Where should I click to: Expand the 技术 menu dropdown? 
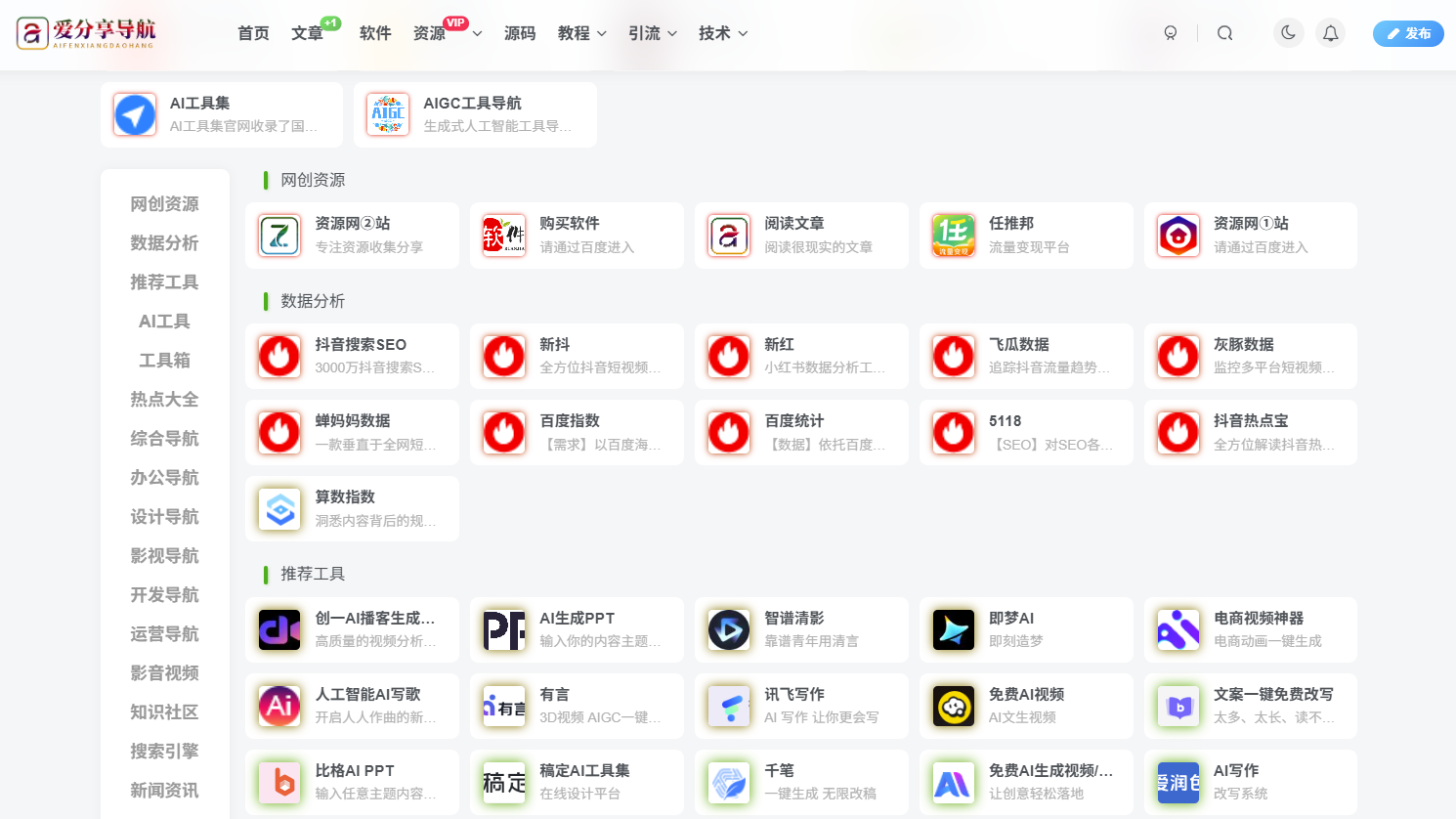pyautogui.click(x=743, y=33)
